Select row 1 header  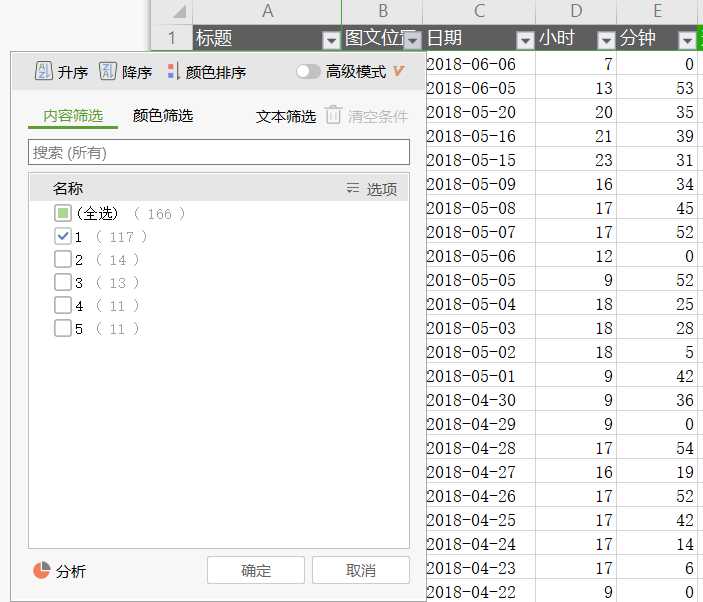[x=172, y=38]
